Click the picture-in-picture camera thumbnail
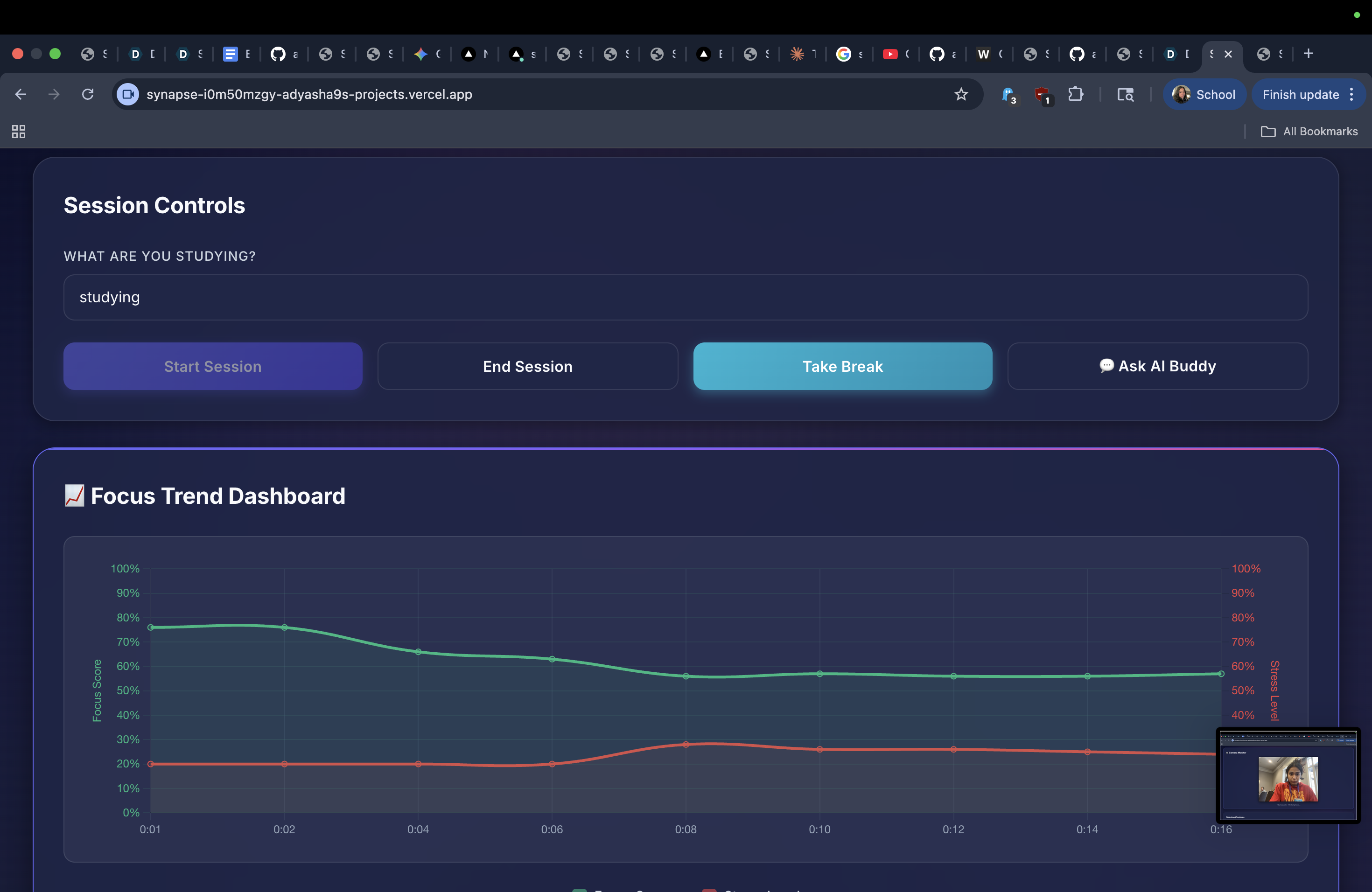Viewport: 1372px width, 892px height. click(x=1288, y=775)
